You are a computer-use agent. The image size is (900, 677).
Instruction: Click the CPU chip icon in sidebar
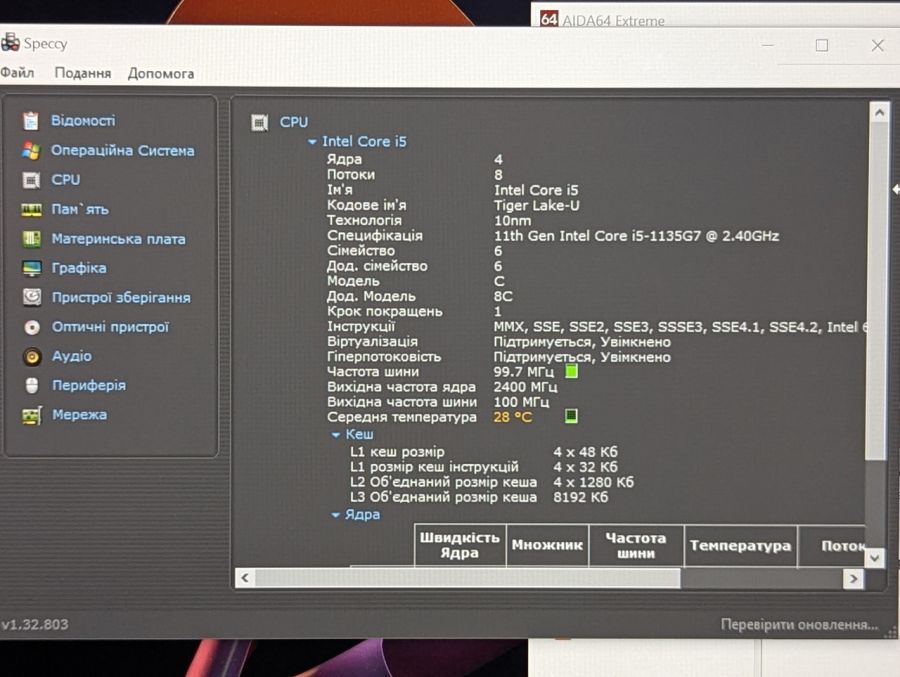click(x=31, y=180)
